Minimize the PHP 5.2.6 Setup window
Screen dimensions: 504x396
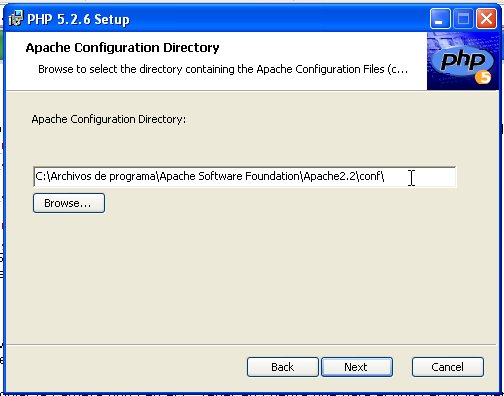440,19
